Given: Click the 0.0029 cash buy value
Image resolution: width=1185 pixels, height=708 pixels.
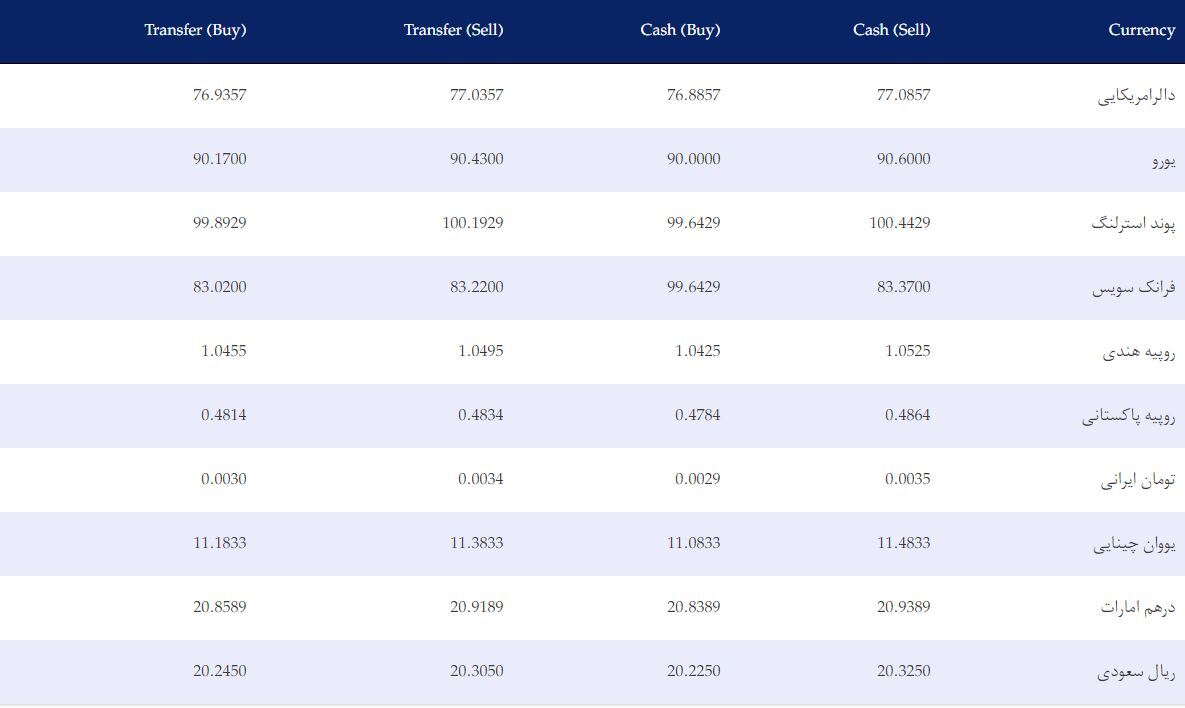Looking at the screenshot, I should coord(698,479).
